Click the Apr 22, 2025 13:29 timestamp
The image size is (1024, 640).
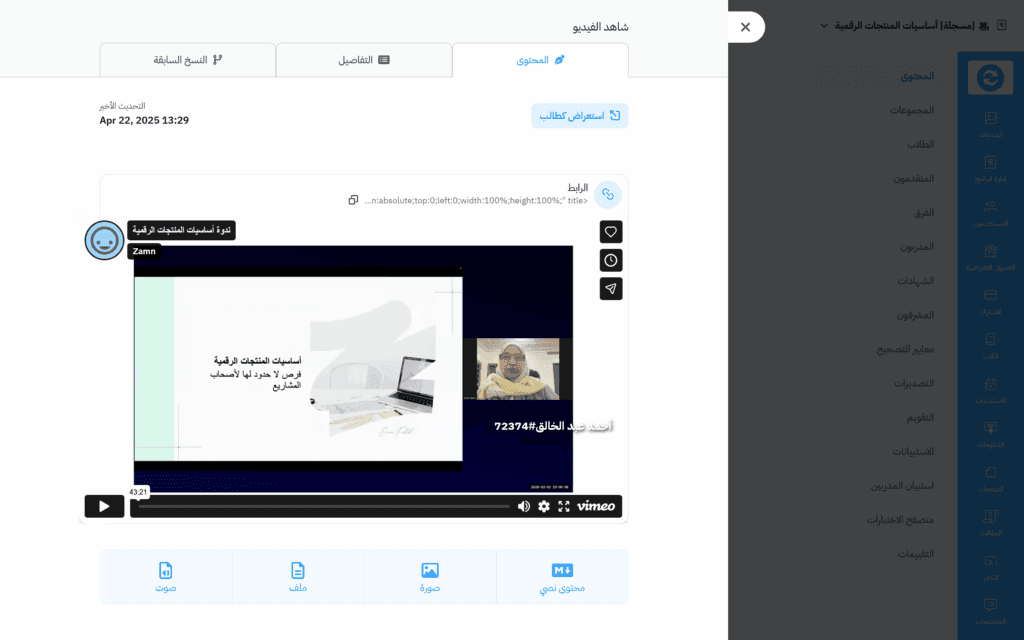[144, 120]
